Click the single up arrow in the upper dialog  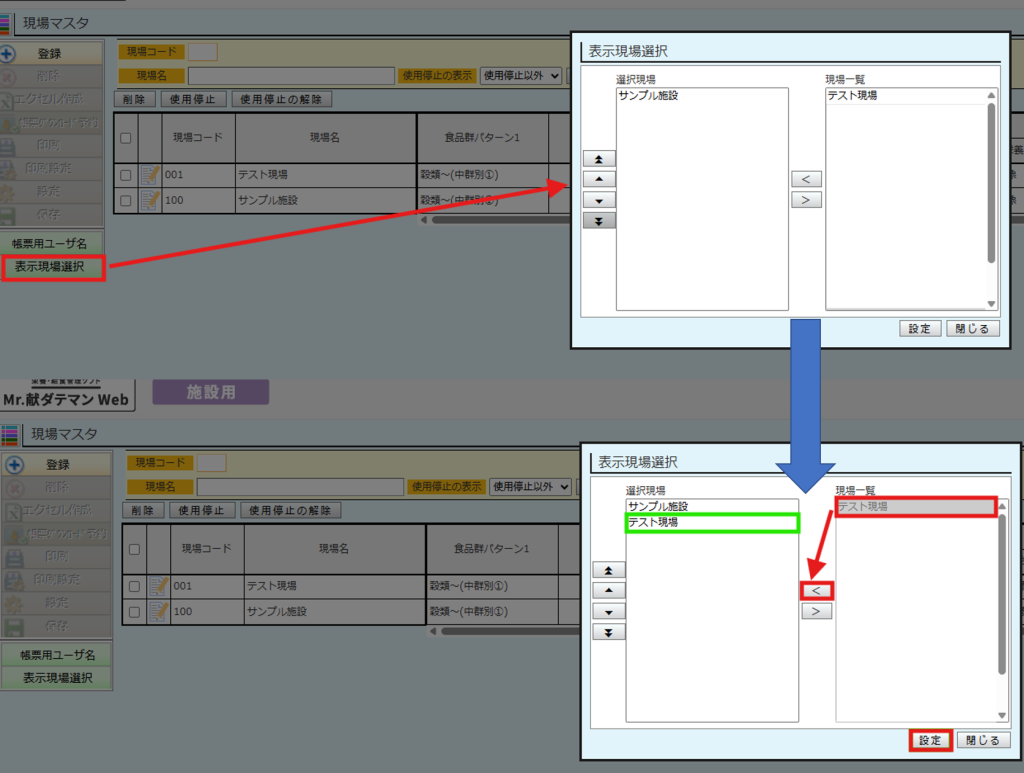(599, 179)
